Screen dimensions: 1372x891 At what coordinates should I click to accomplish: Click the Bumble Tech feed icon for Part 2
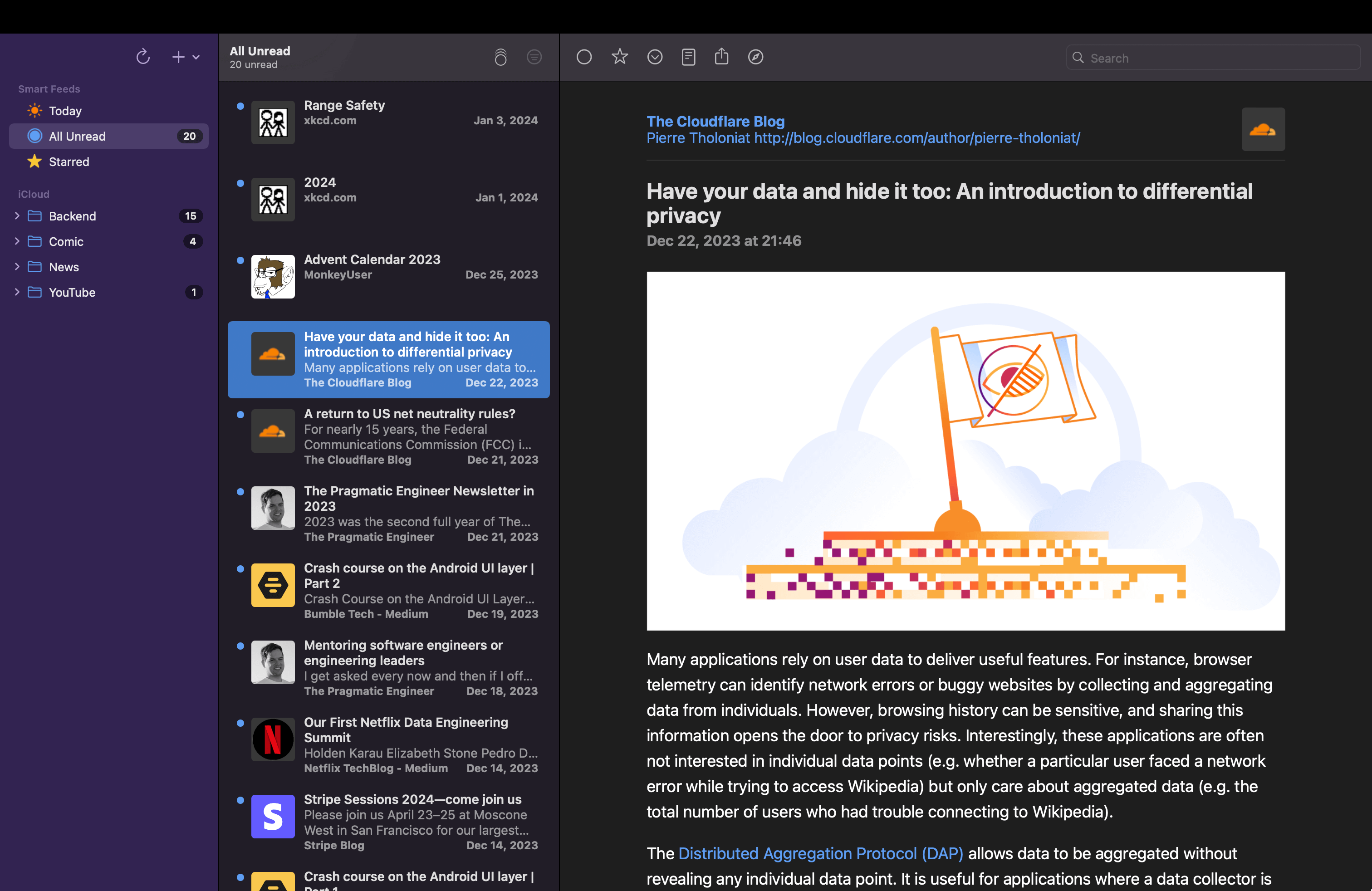point(273,585)
